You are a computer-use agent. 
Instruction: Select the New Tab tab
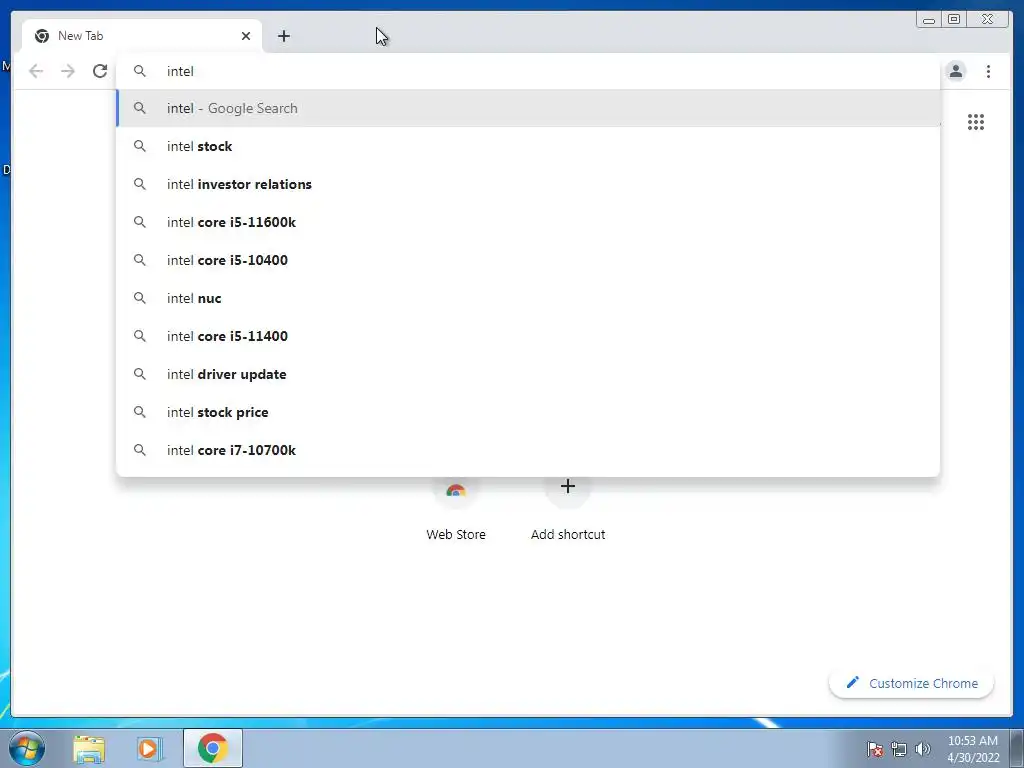(142, 36)
